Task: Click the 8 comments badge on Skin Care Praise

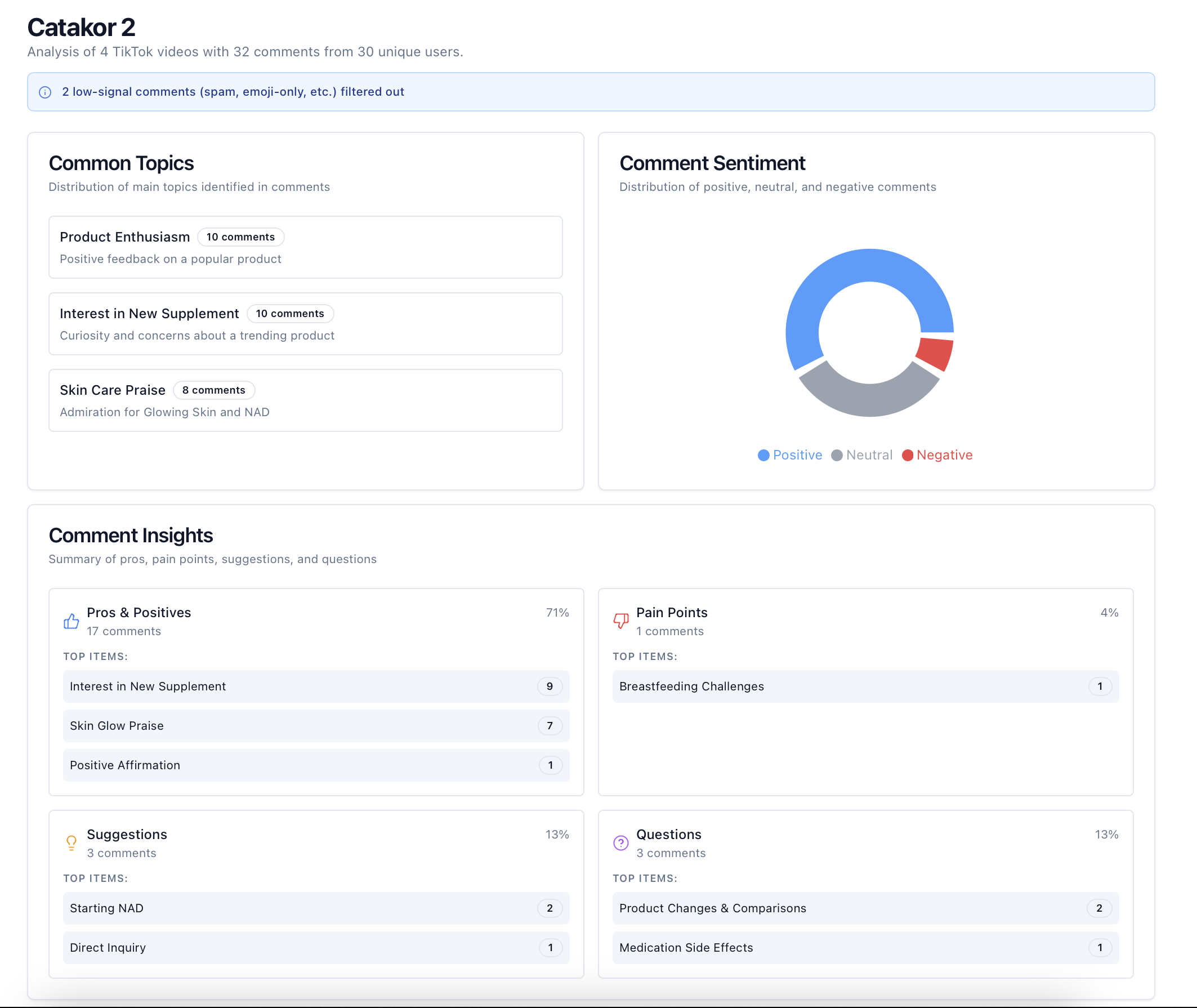Action: 214,390
